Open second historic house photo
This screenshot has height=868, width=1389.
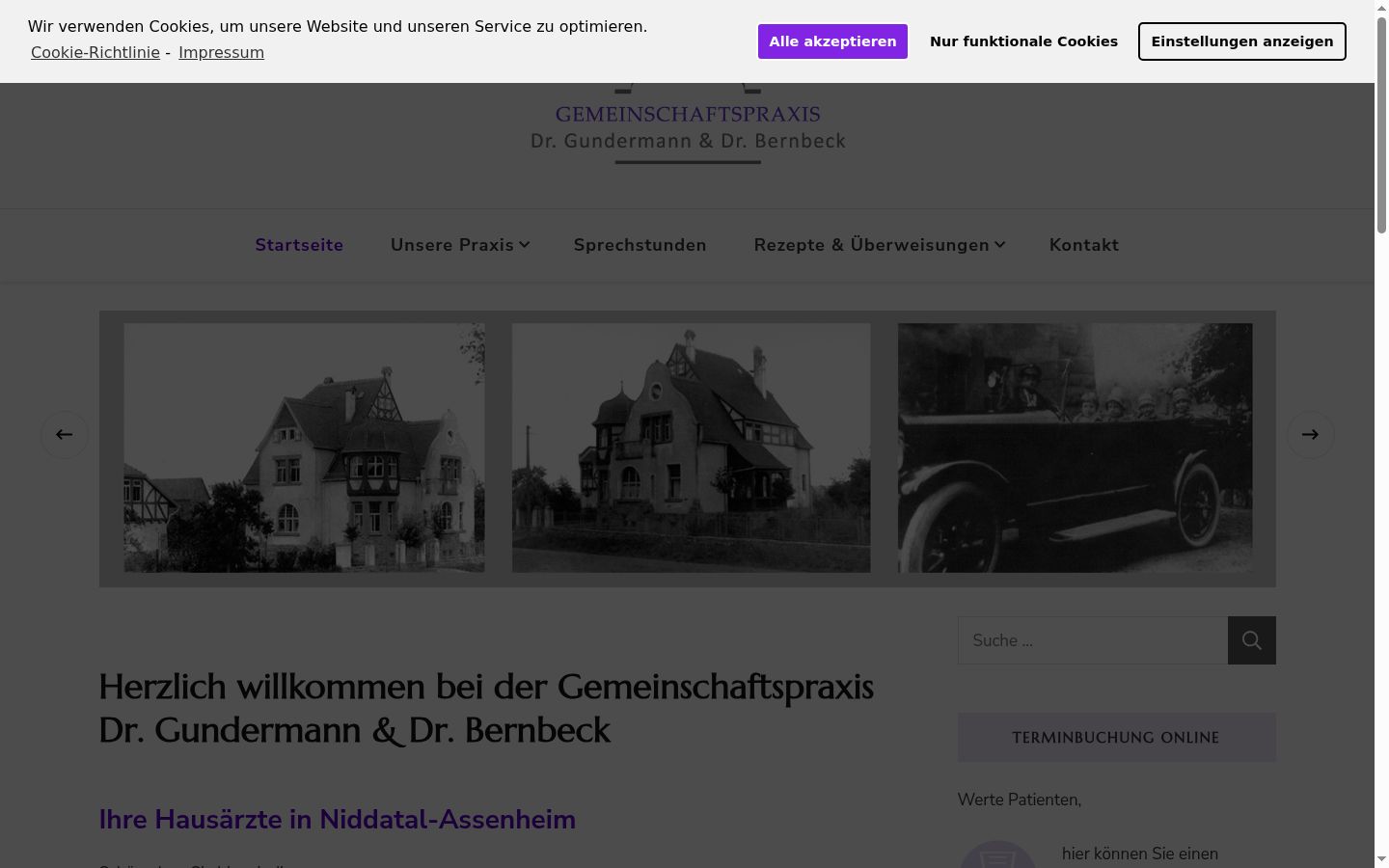pos(691,448)
